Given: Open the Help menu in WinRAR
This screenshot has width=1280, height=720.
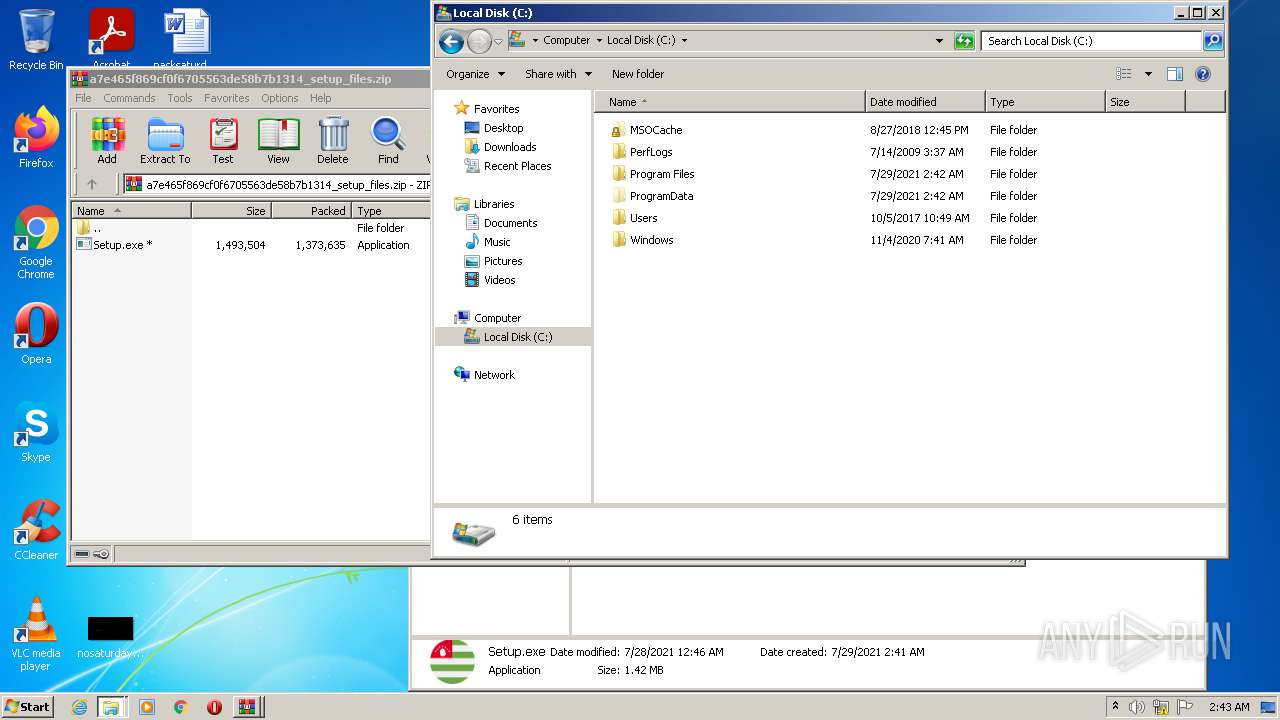Looking at the screenshot, I should click(320, 98).
